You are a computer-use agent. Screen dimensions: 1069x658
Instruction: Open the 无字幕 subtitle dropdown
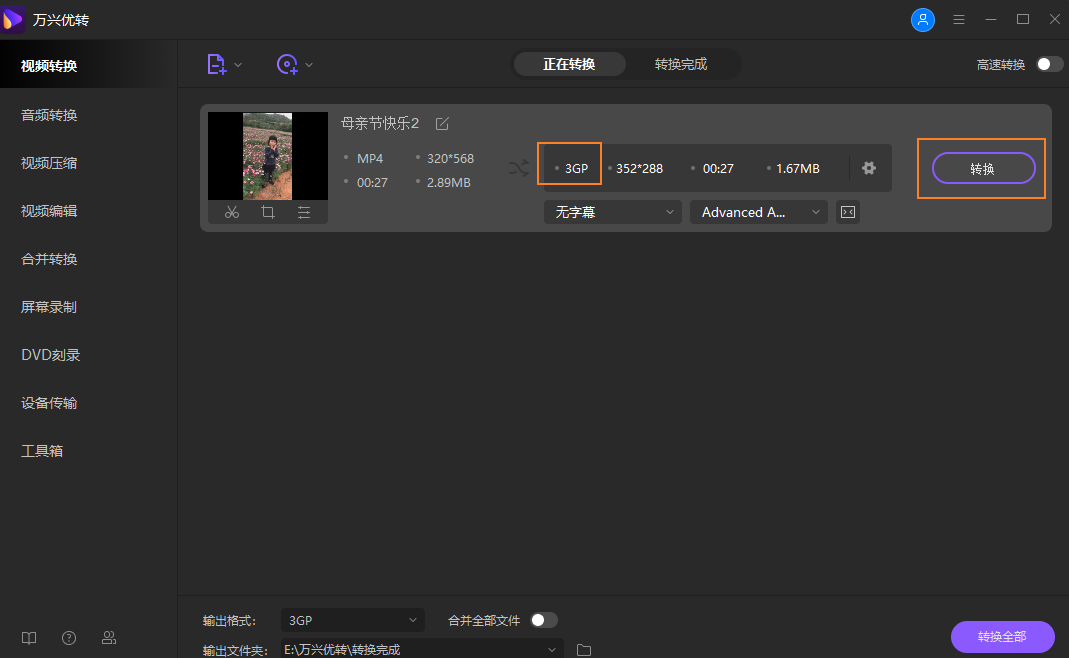(x=612, y=212)
